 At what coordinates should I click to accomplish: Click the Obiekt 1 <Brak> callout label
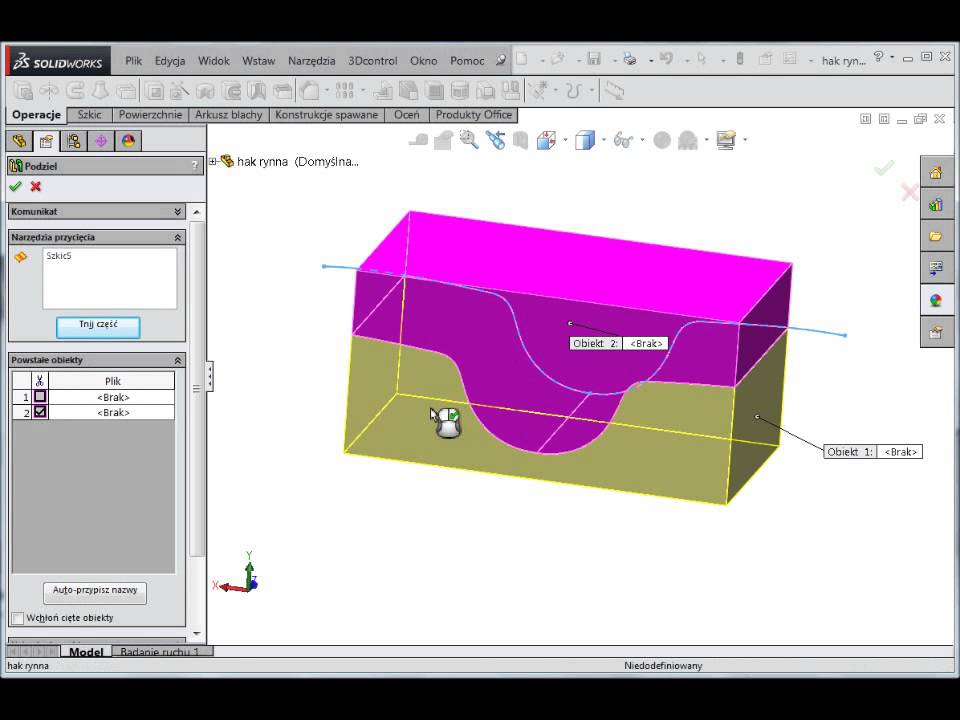[873, 452]
